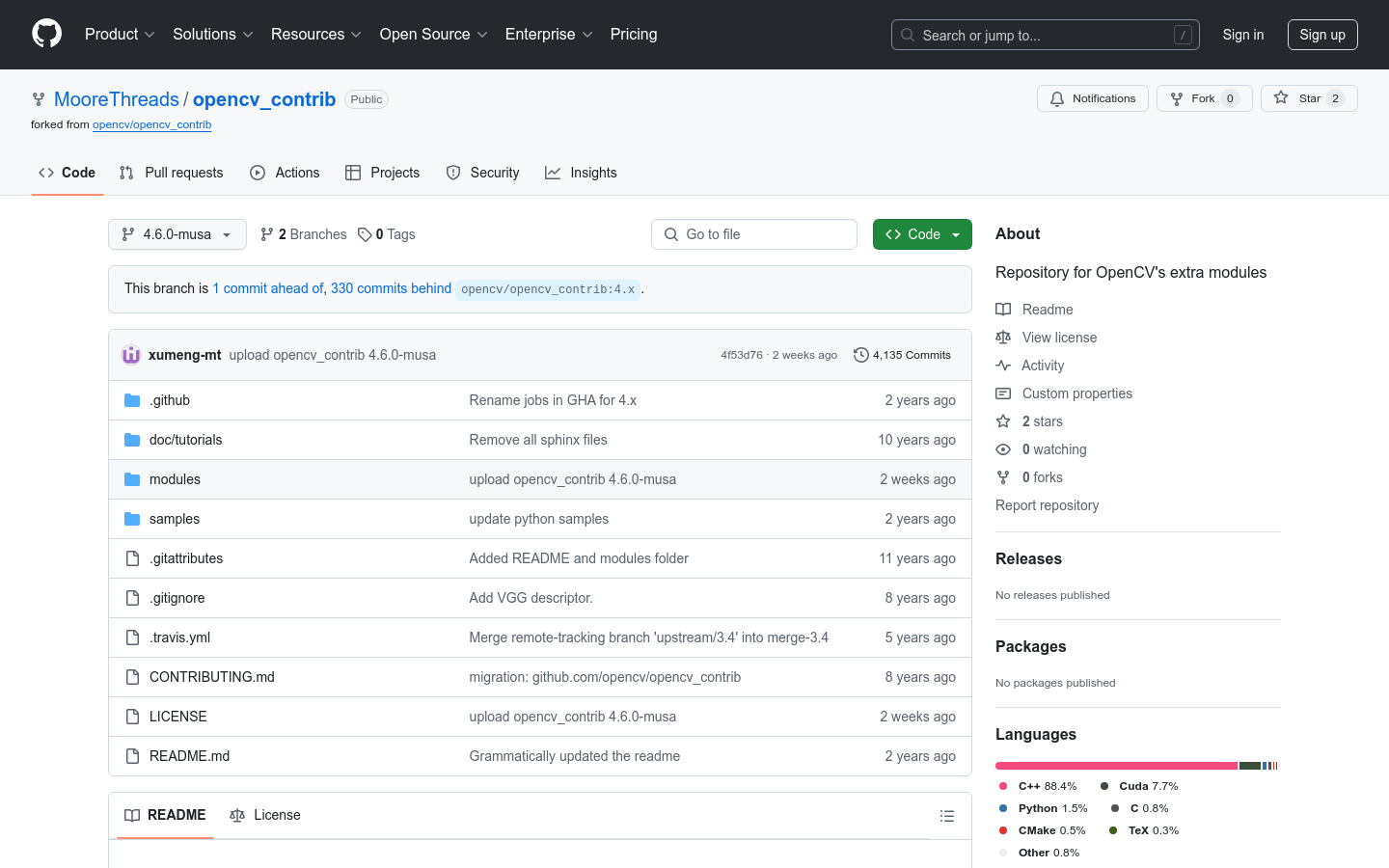The height and width of the screenshot is (868, 1389).
Task: Click the stars icon in About
Action: 1003,421
